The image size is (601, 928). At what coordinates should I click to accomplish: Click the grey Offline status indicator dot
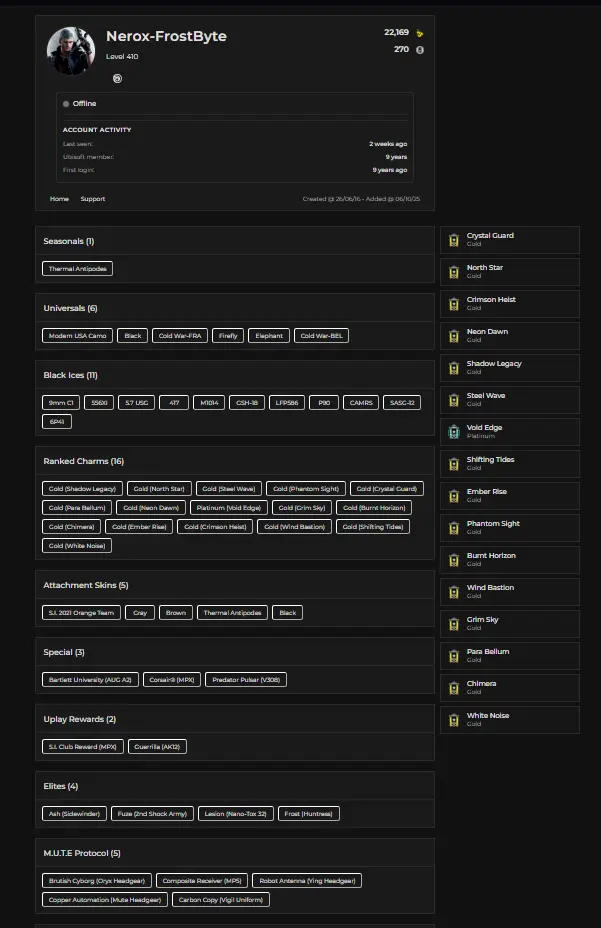[x=66, y=104]
